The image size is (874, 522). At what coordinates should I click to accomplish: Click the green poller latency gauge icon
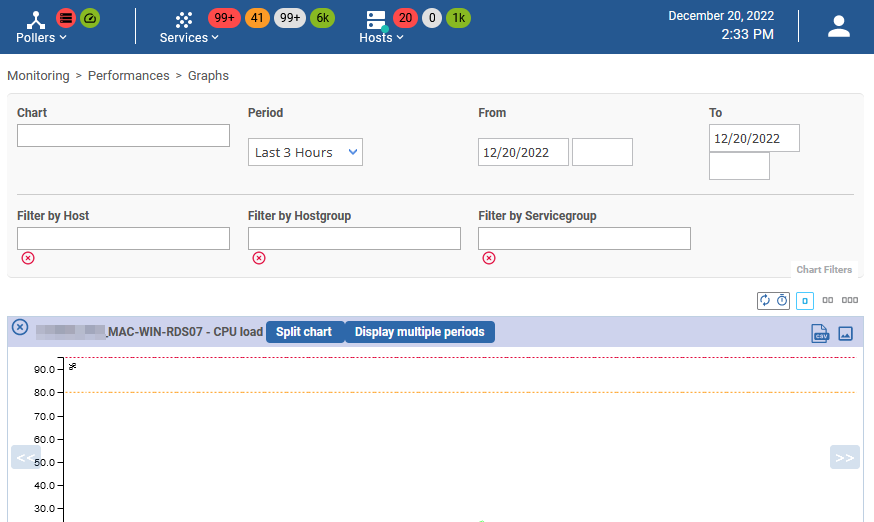tap(90, 18)
